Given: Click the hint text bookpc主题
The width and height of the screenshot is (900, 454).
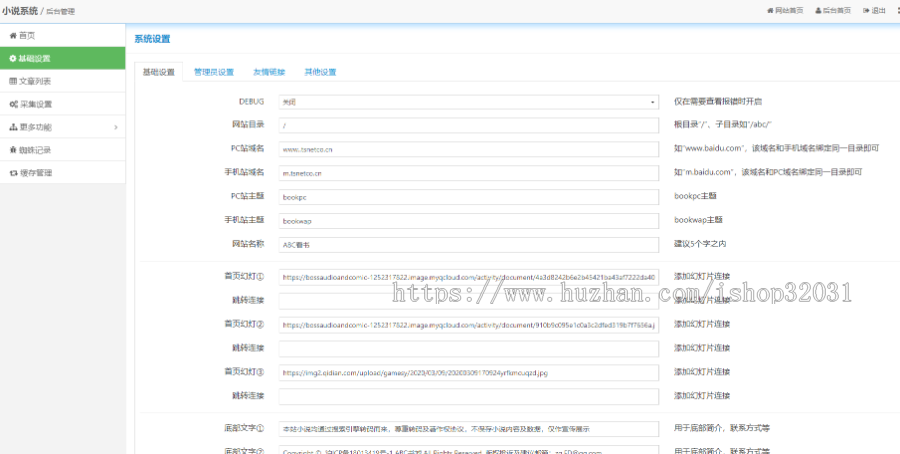Looking at the screenshot, I should [695, 196].
